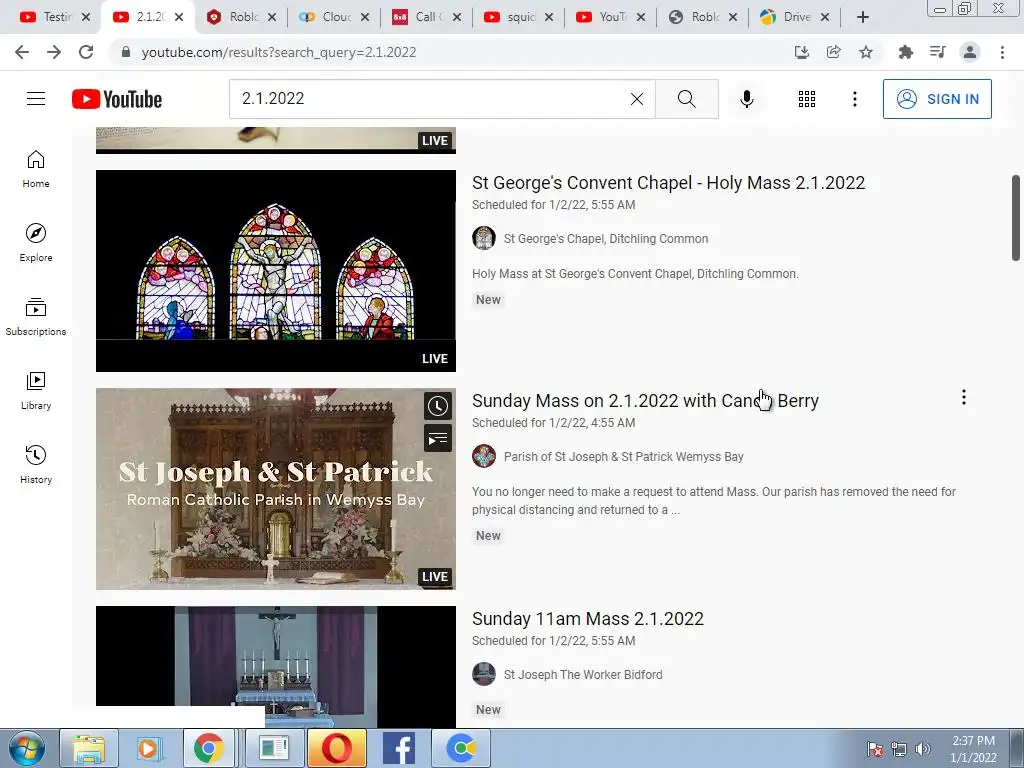This screenshot has height=768, width=1024.
Task: Open Chrome extensions puzzle icon
Action: click(905, 52)
